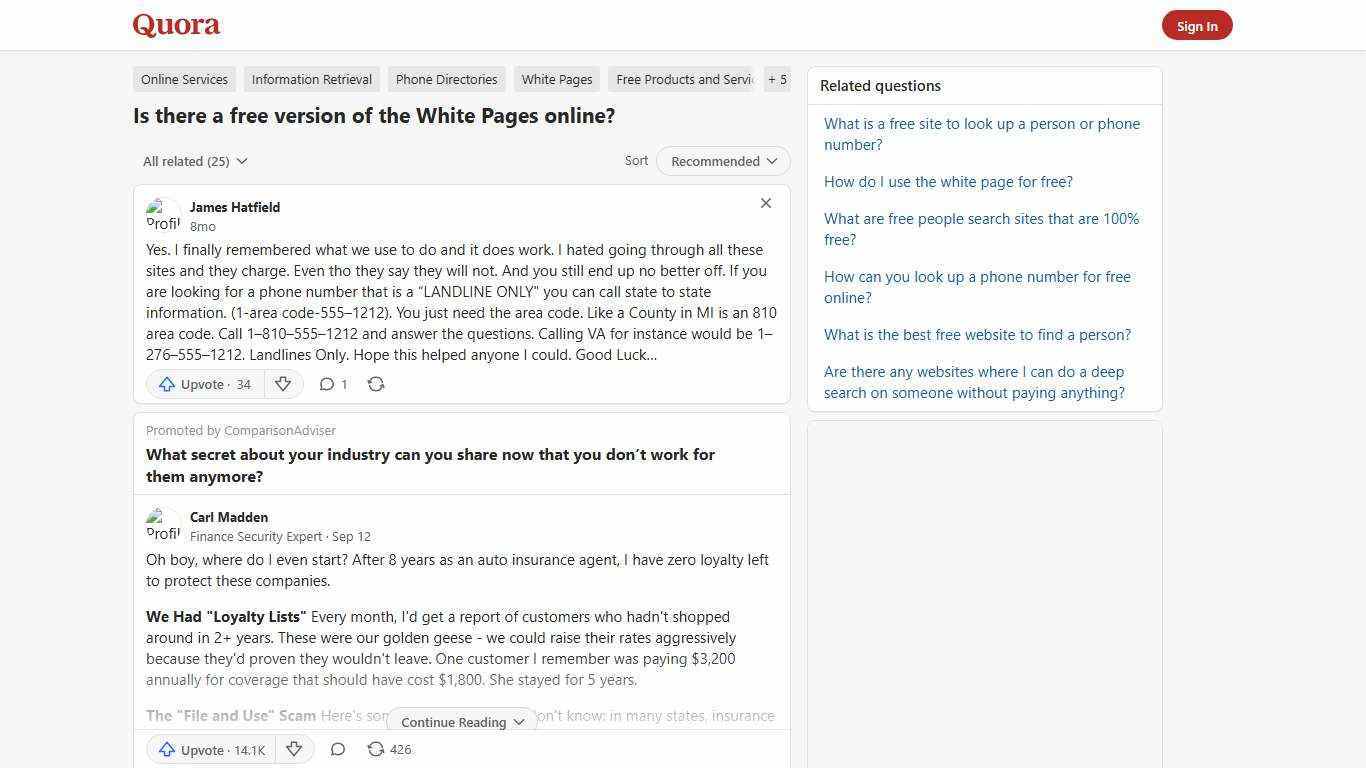Expand the All related (25) filter
The image size is (1366, 768).
coord(195,161)
